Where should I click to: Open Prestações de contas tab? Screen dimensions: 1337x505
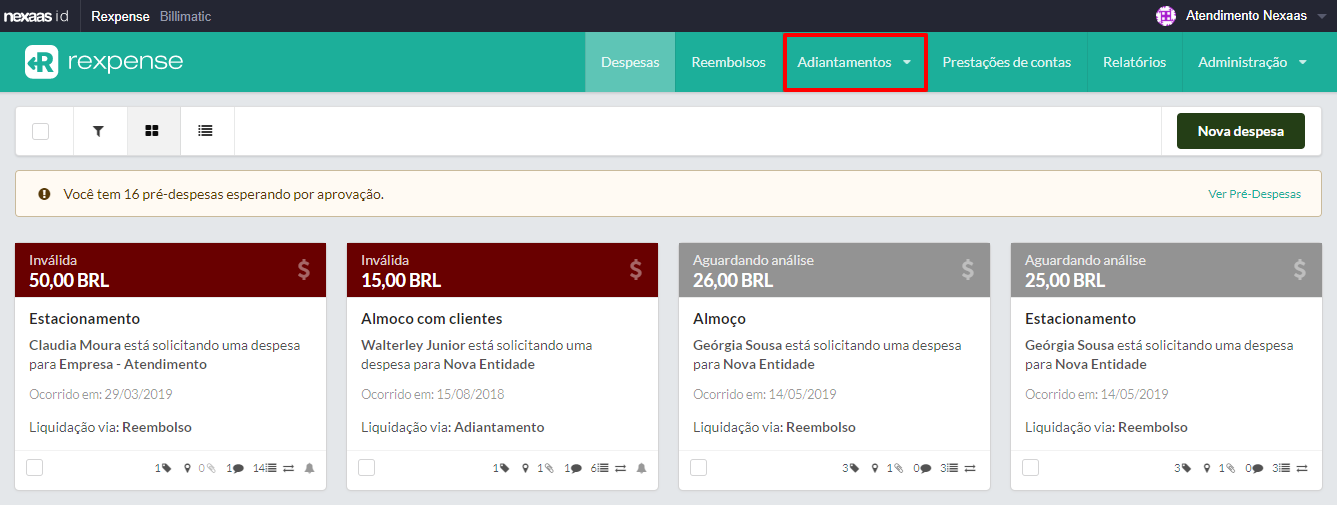click(1007, 62)
